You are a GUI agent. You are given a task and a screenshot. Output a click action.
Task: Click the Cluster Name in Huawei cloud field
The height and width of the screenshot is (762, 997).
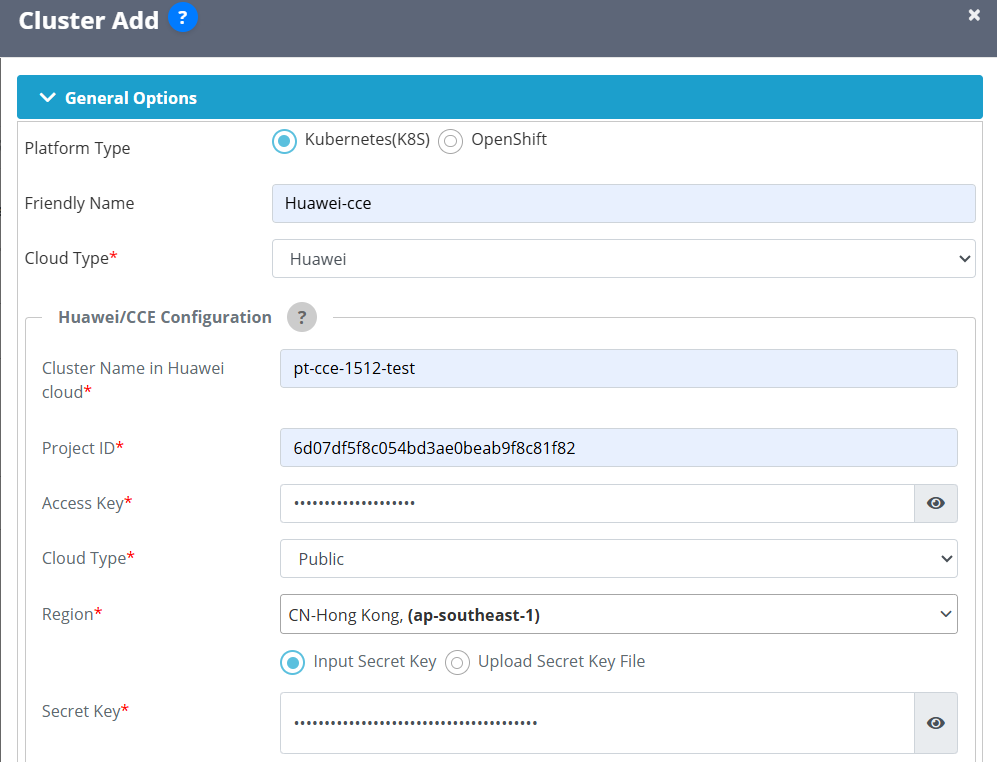click(x=618, y=368)
